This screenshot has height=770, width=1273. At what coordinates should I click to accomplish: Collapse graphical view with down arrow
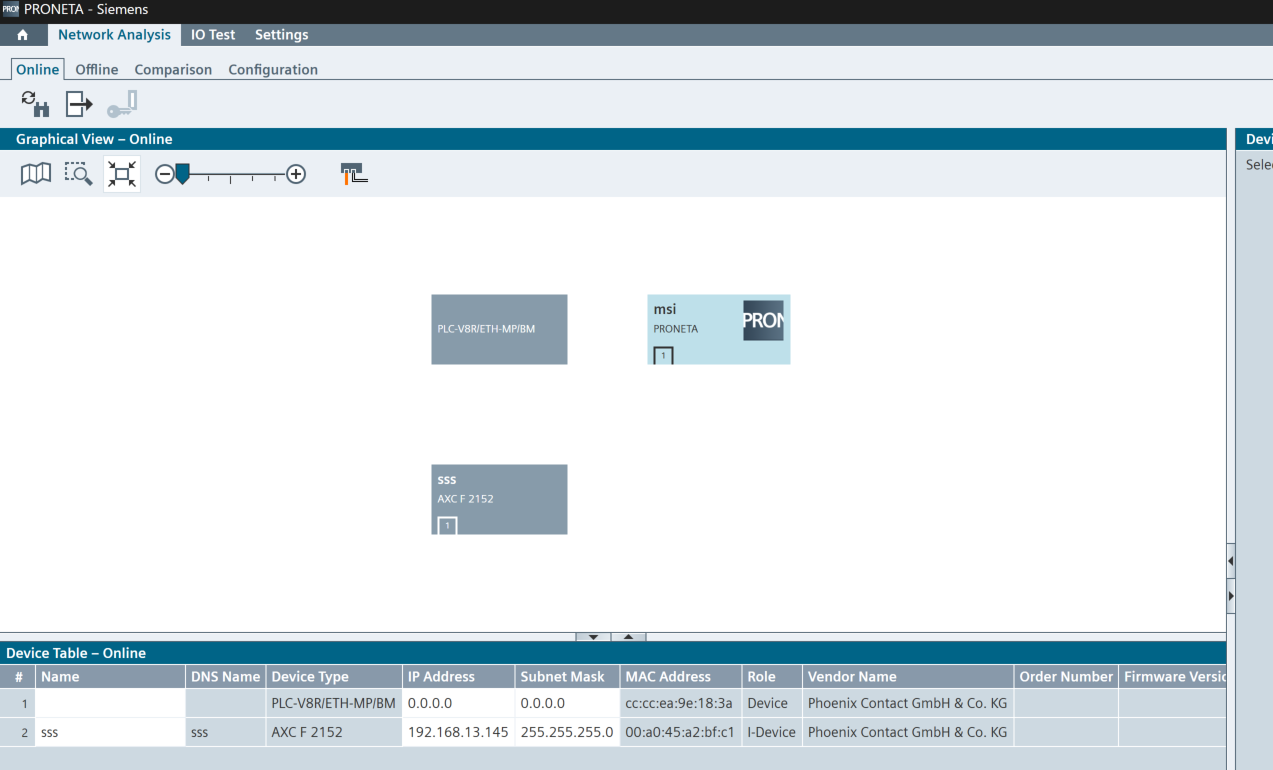click(593, 636)
